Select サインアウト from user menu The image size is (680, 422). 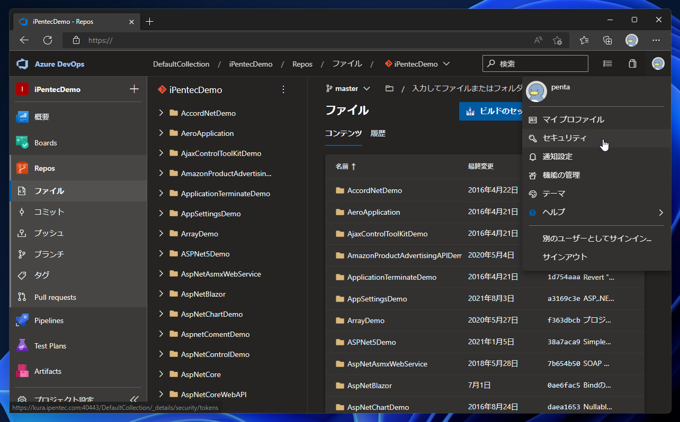596,257
